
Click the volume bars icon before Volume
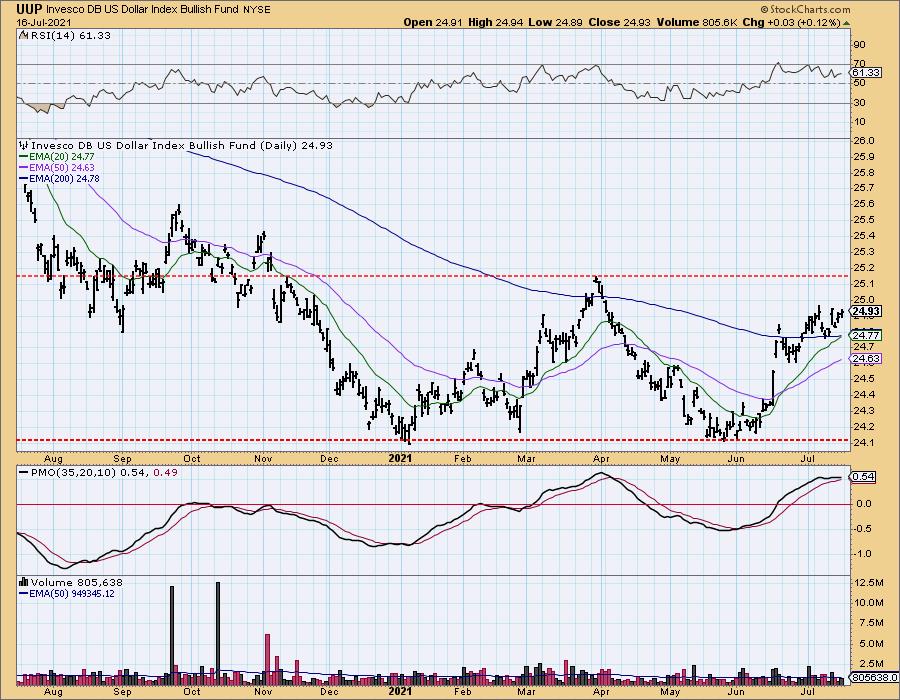point(24,582)
